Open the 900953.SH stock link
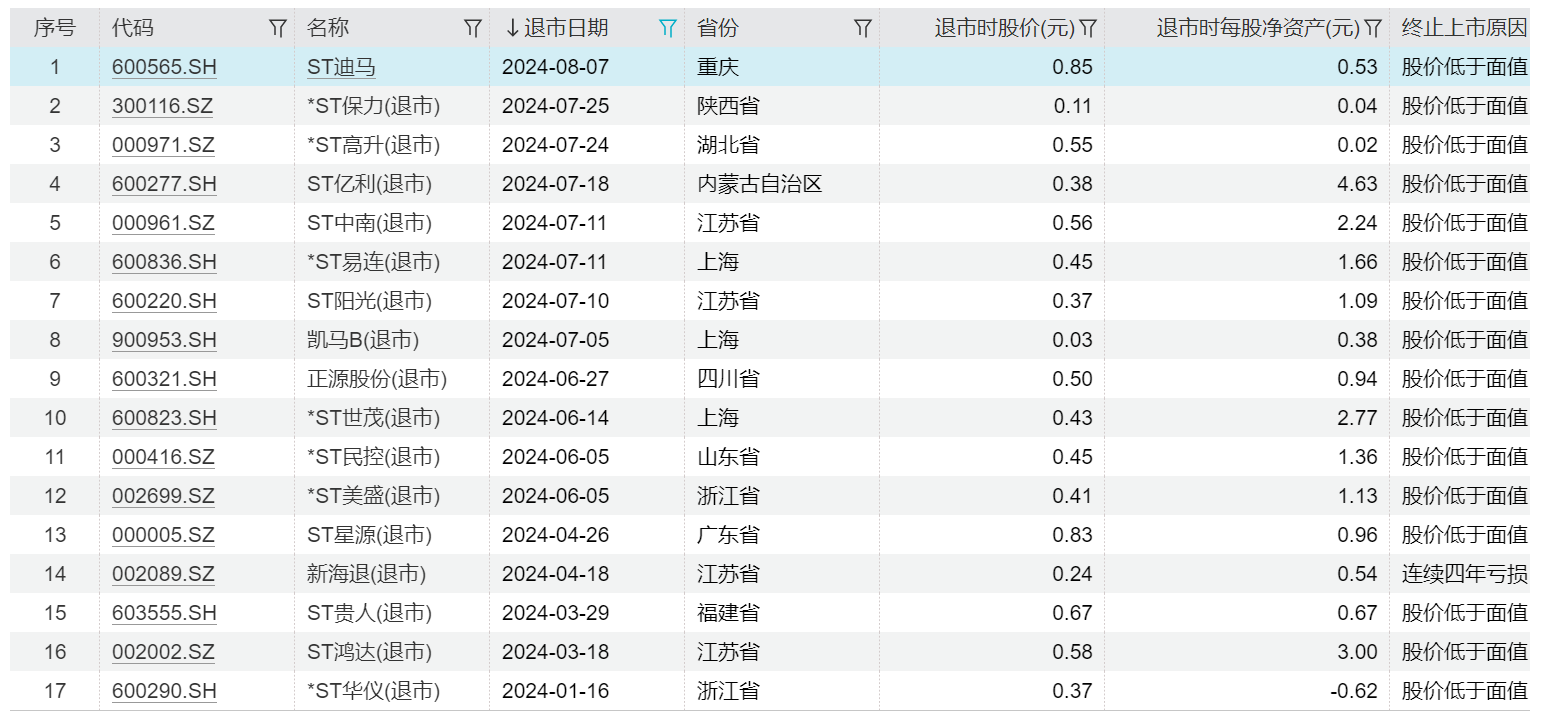1552x720 pixels. [164, 341]
